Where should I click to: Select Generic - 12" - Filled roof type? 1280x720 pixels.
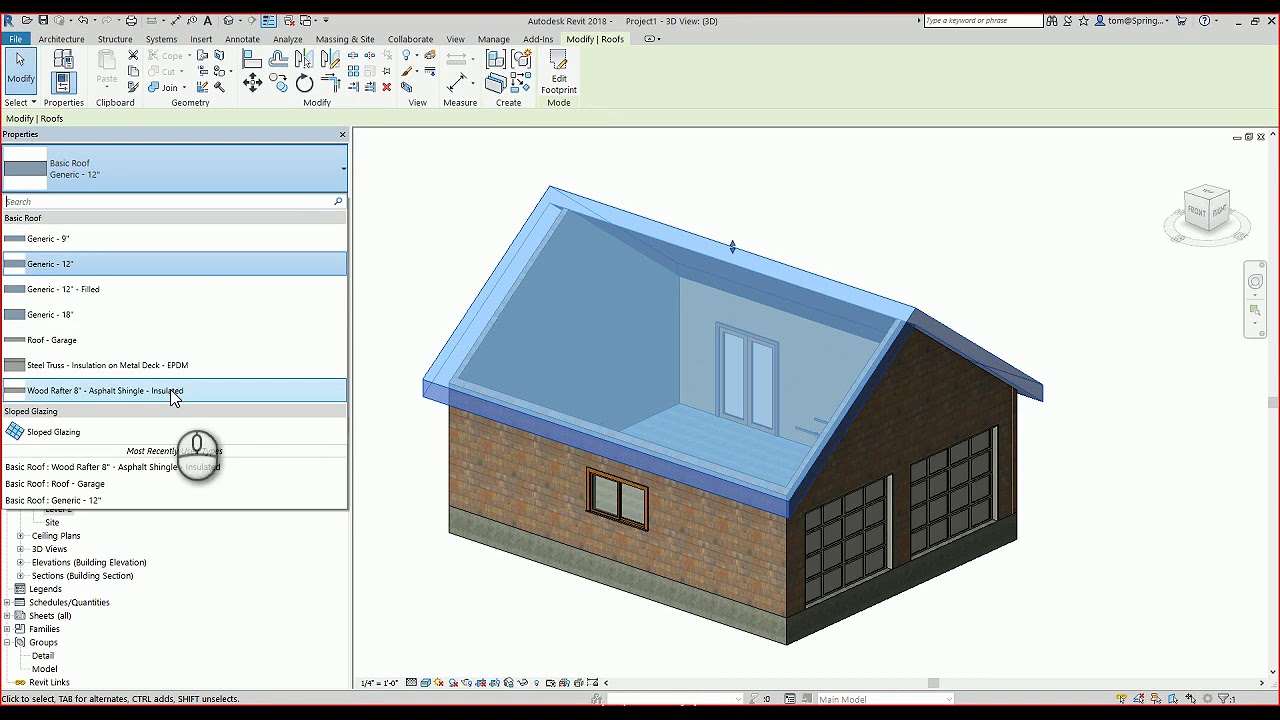click(x=175, y=289)
